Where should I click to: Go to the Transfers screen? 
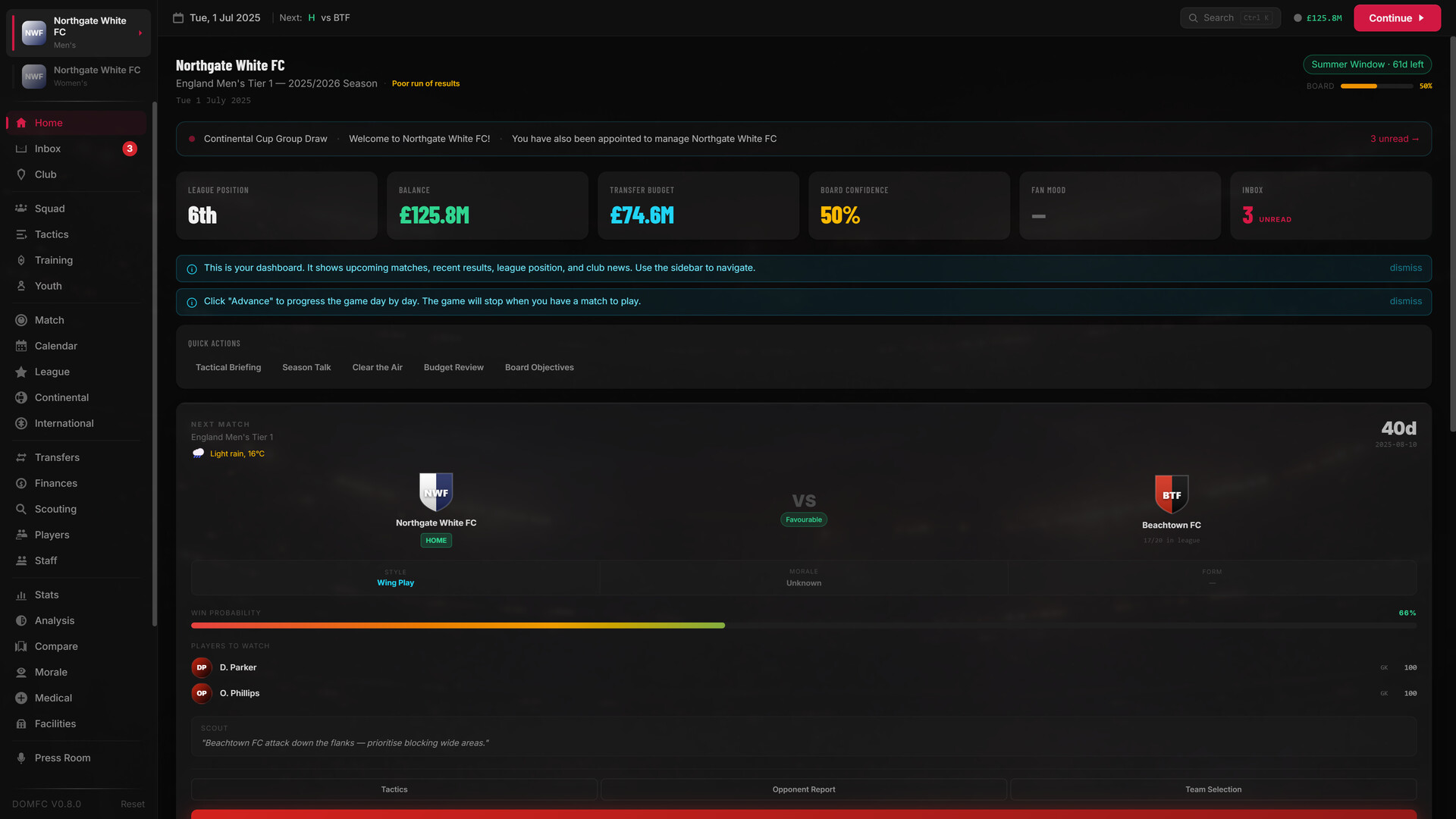pos(56,457)
